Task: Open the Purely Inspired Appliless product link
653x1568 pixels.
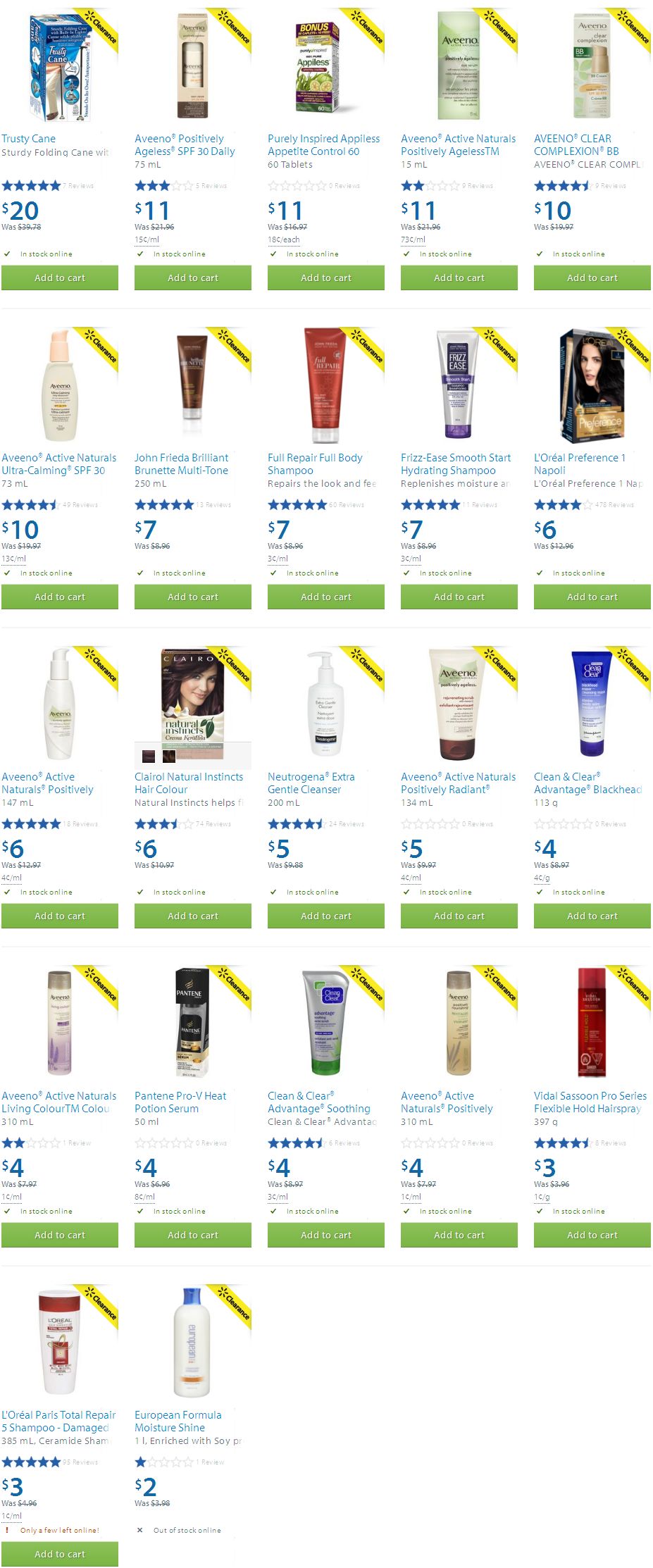Action: click(323, 145)
